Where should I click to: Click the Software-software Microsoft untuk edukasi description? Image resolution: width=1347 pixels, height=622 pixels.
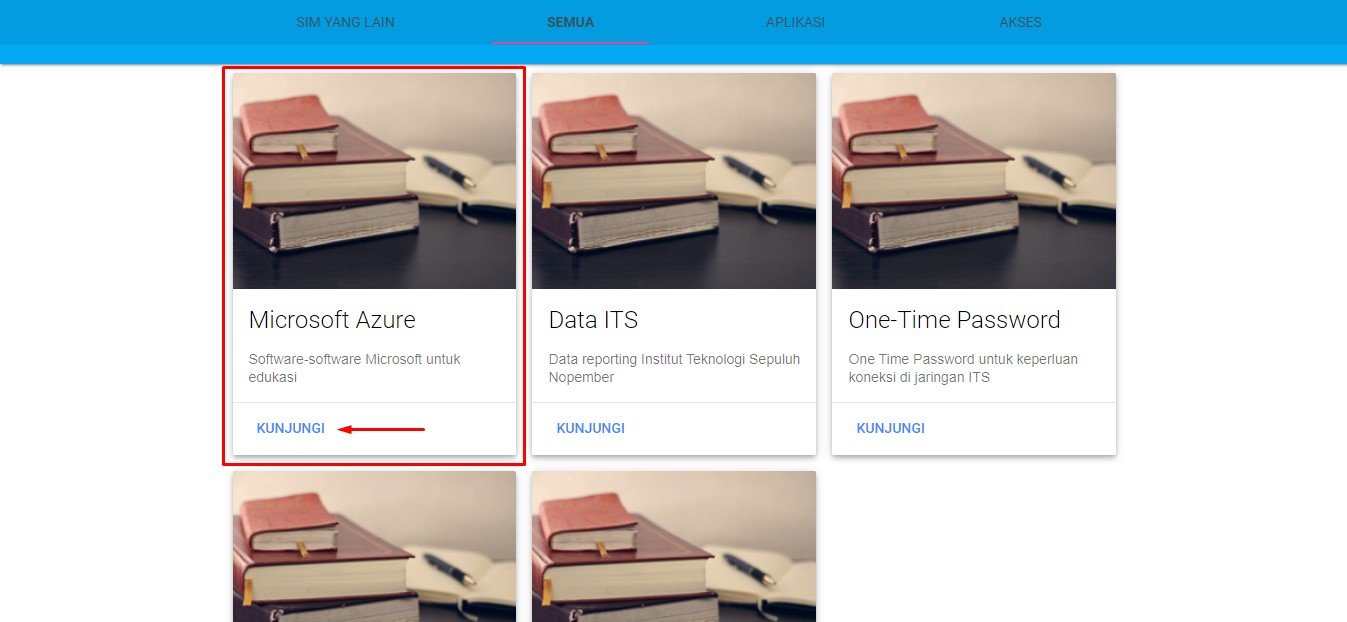pyautogui.click(x=354, y=368)
